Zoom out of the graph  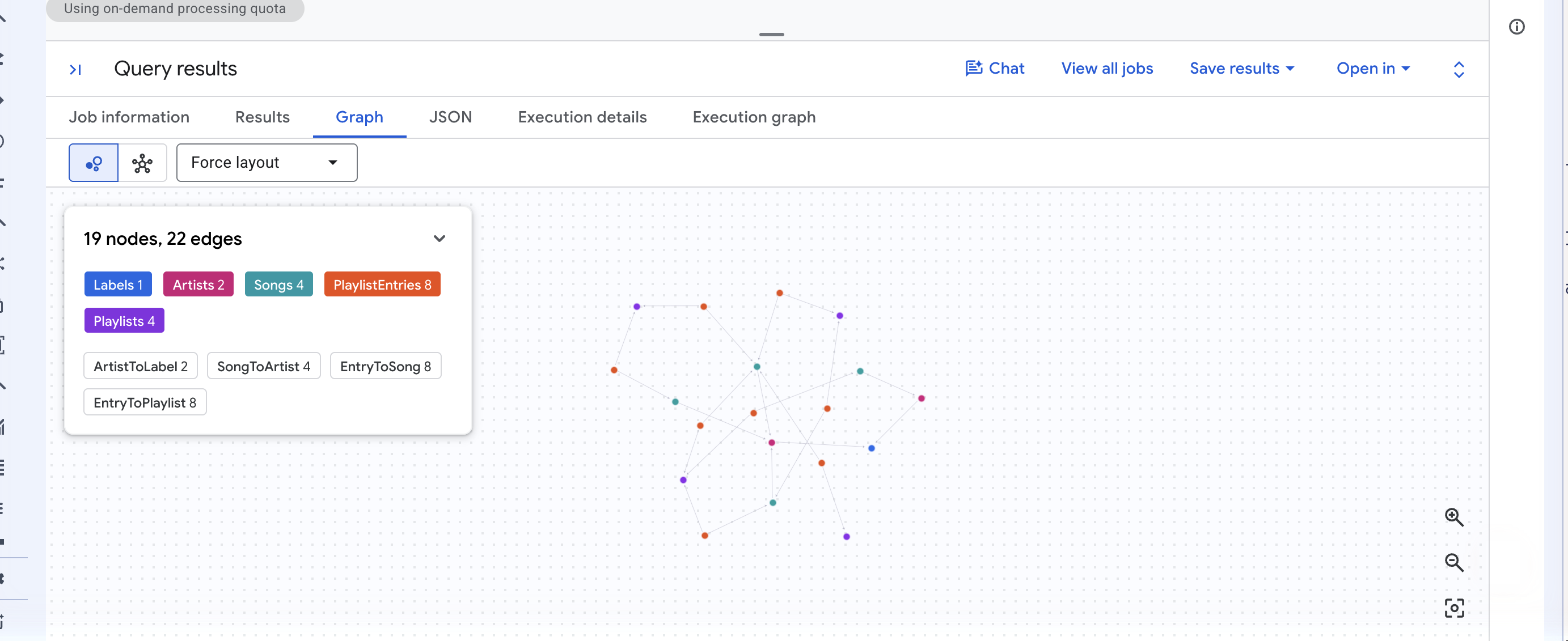[x=1453, y=563]
